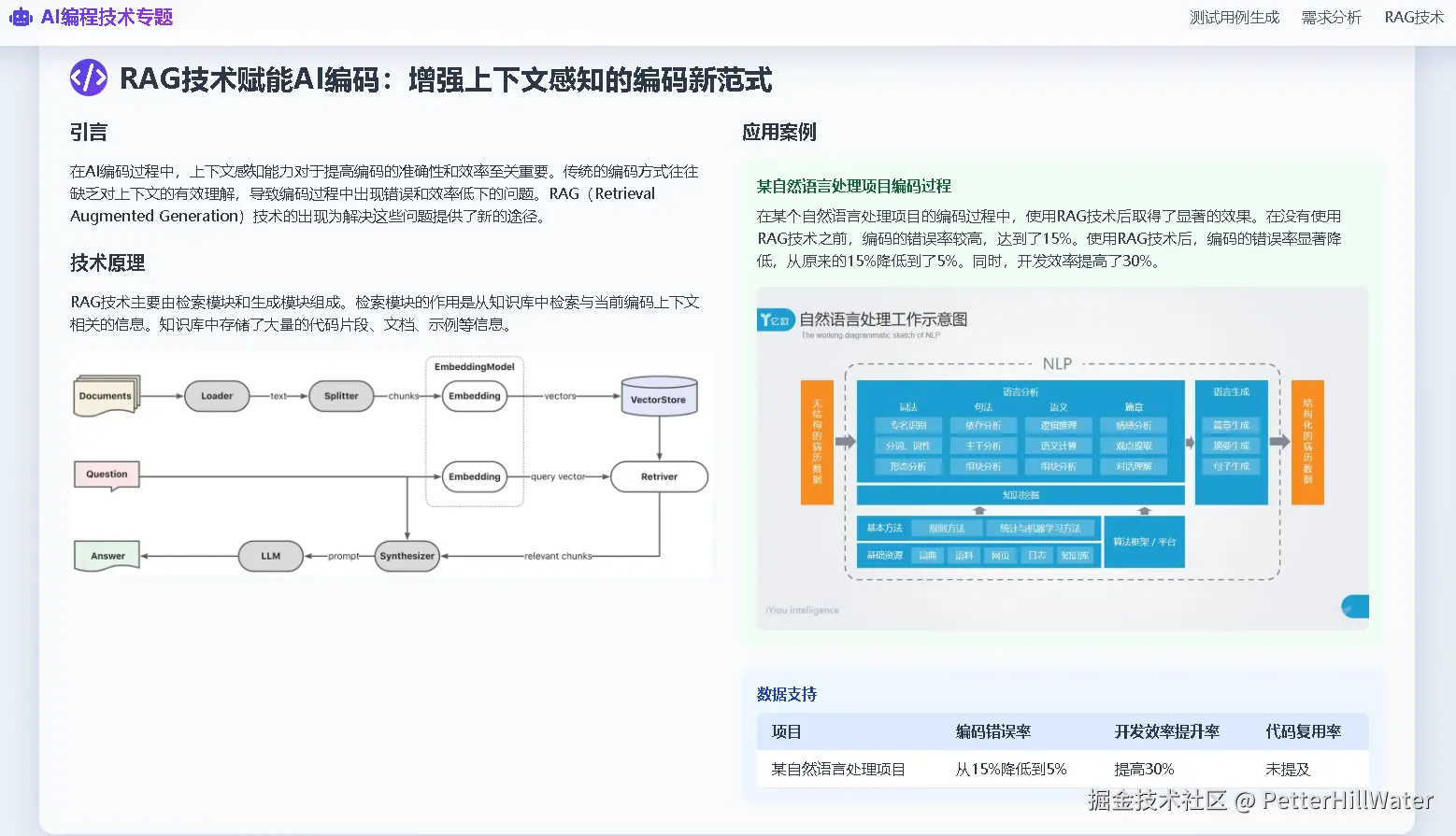Click the 数据支持 heading
The height and width of the screenshot is (836, 1456).
(787, 694)
